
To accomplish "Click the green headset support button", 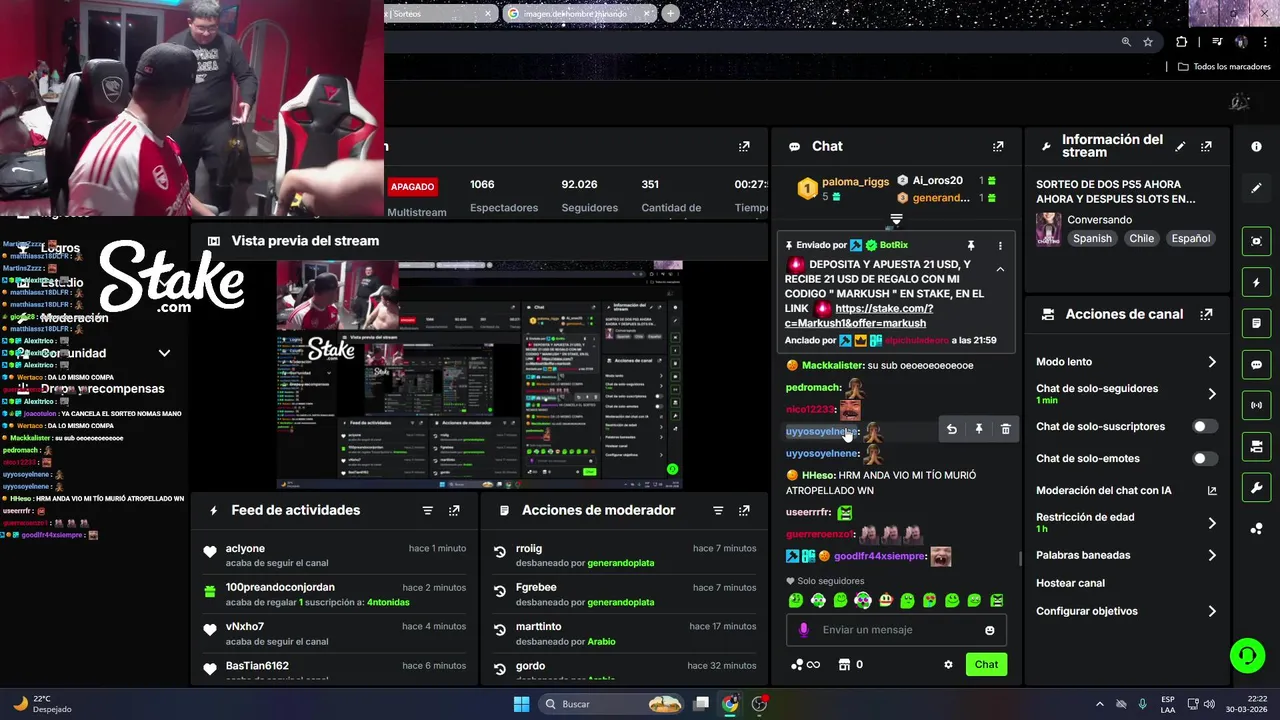I will coord(1247,656).
